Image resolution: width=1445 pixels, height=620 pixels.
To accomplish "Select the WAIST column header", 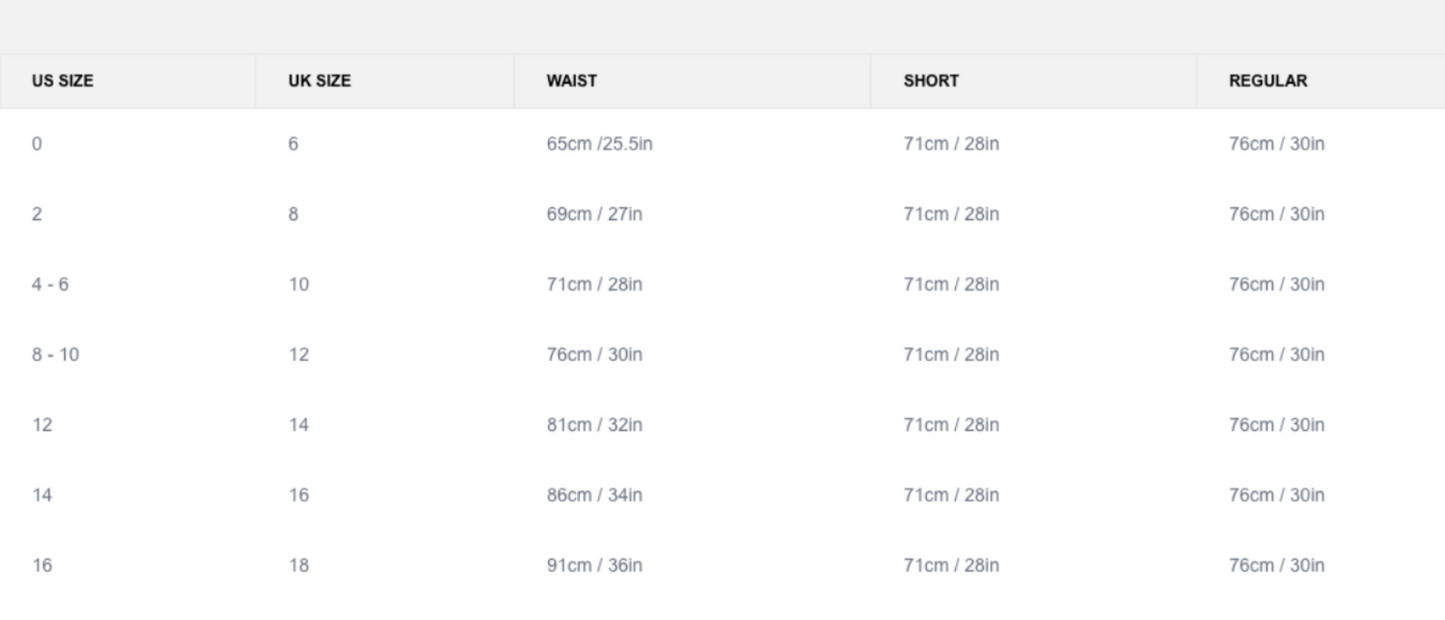I will click(x=572, y=82).
